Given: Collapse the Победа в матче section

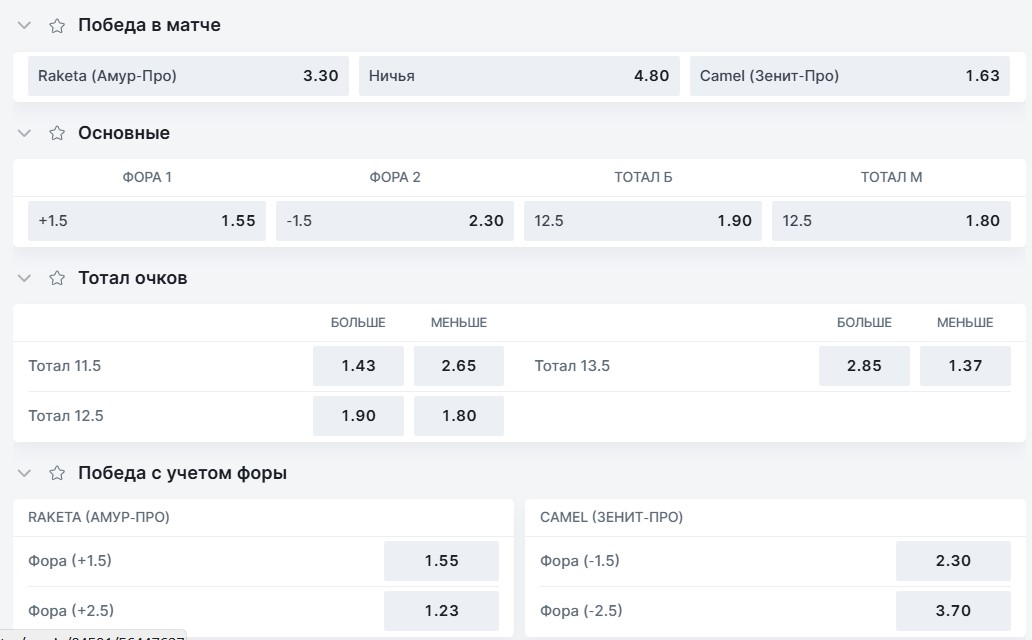Looking at the screenshot, I should (x=24, y=26).
